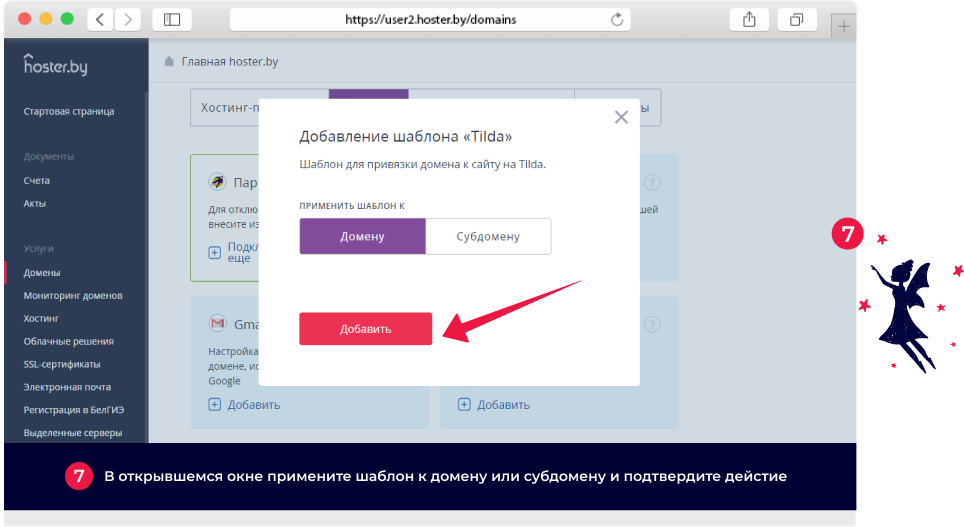Open Хостинг in sidebar
Image resolution: width=964 pixels, height=527 pixels.
(41, 319)
